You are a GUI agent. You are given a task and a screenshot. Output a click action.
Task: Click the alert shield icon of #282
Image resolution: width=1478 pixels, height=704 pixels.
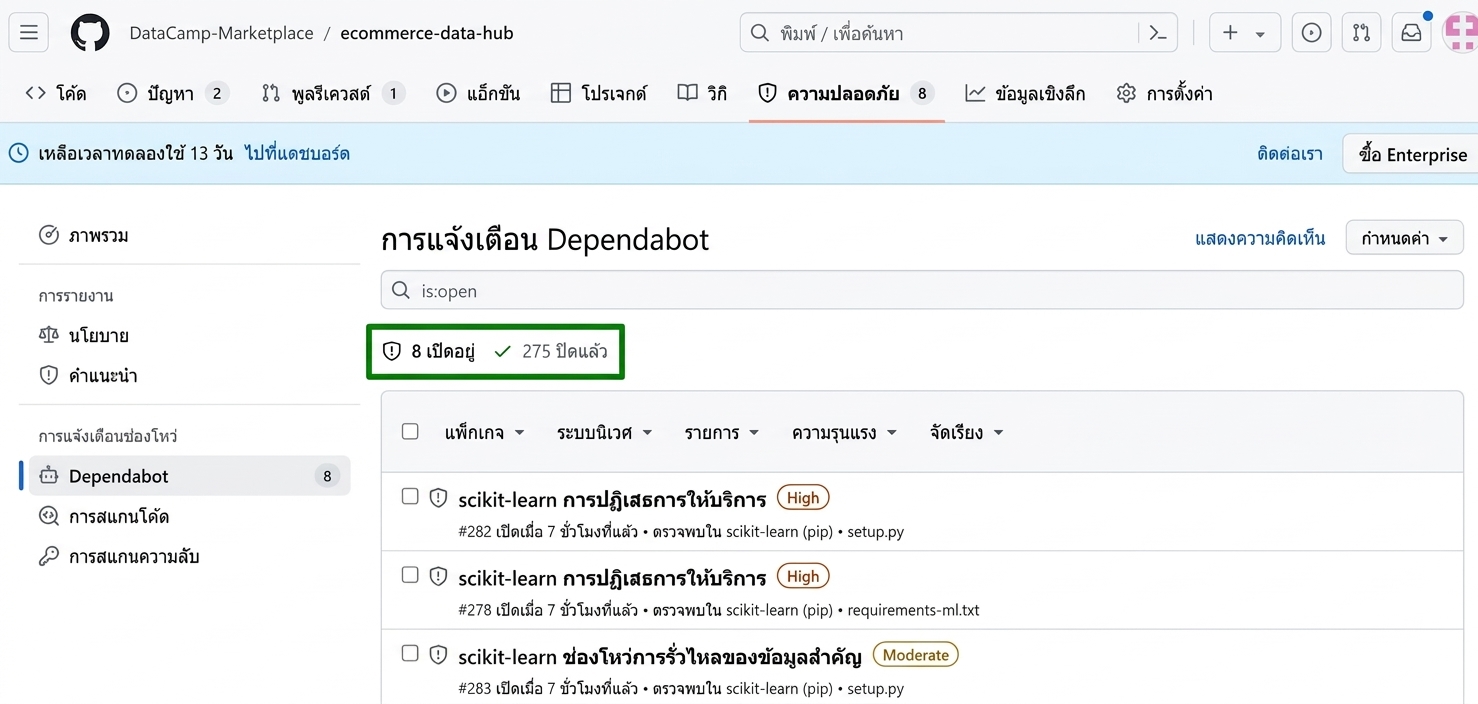[x=438, y=497]
